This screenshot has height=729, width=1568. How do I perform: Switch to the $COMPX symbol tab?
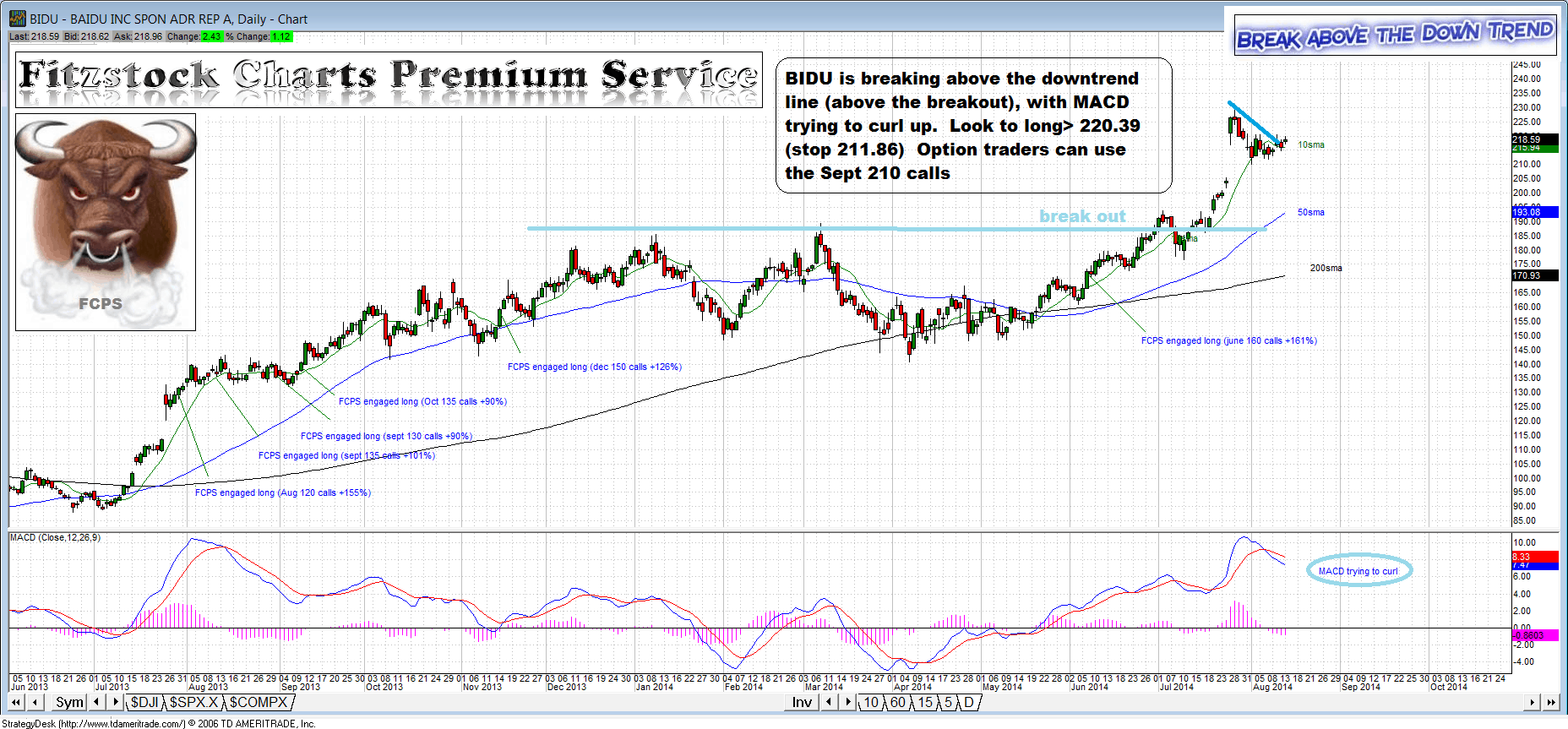point(259,702)
